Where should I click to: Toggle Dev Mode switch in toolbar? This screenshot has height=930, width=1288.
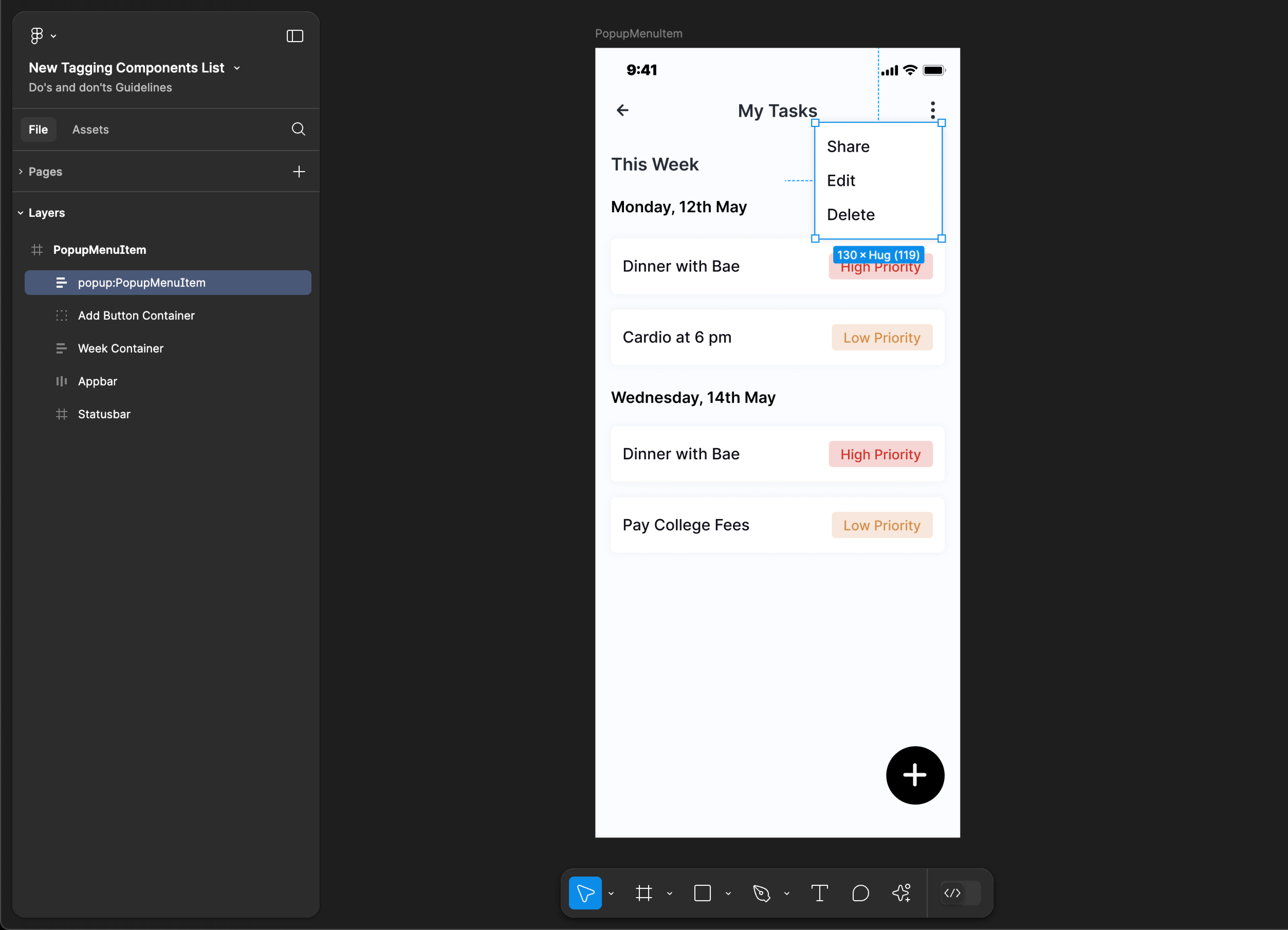(960, 892)
